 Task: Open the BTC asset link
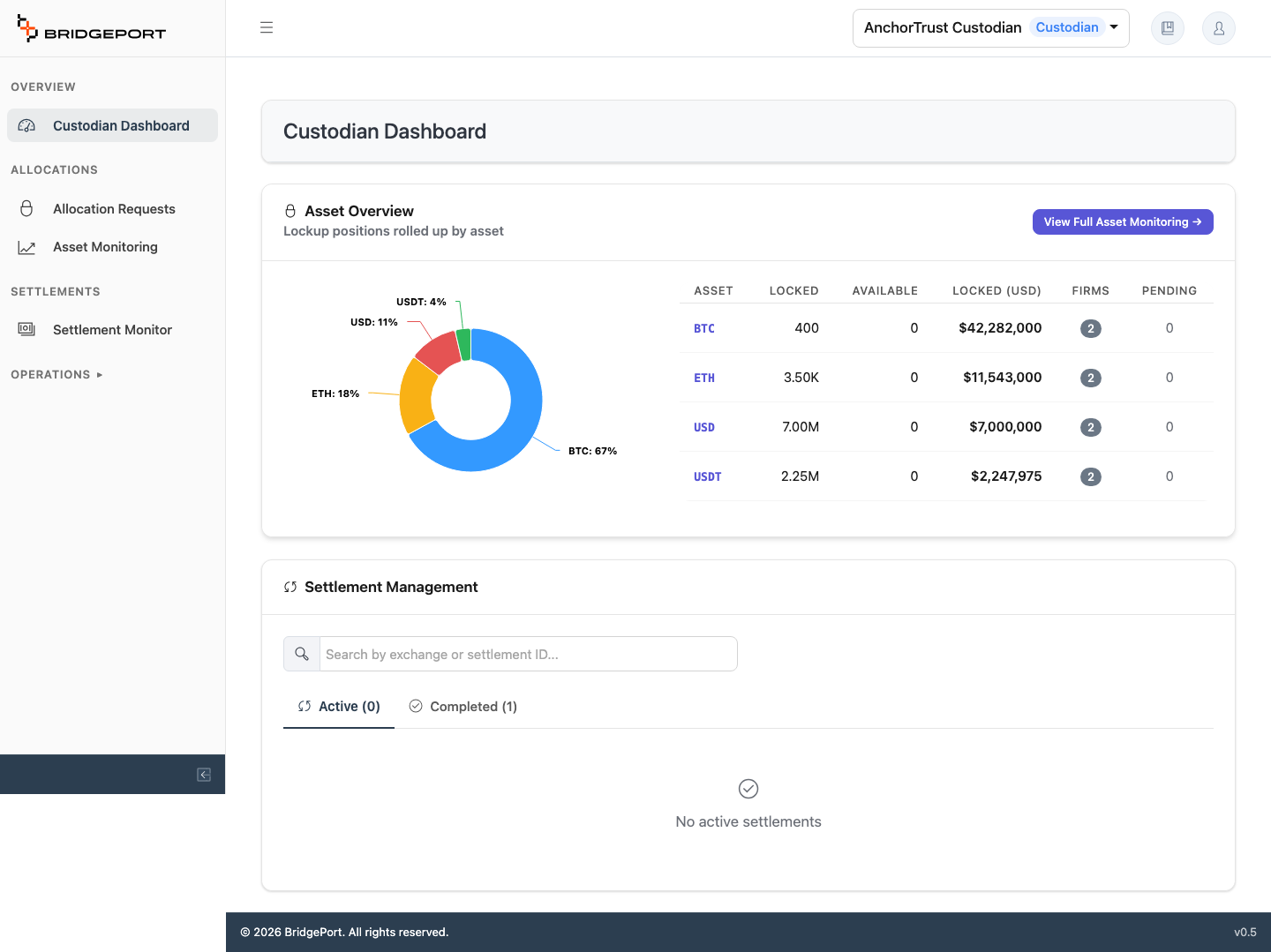[704, 328]
